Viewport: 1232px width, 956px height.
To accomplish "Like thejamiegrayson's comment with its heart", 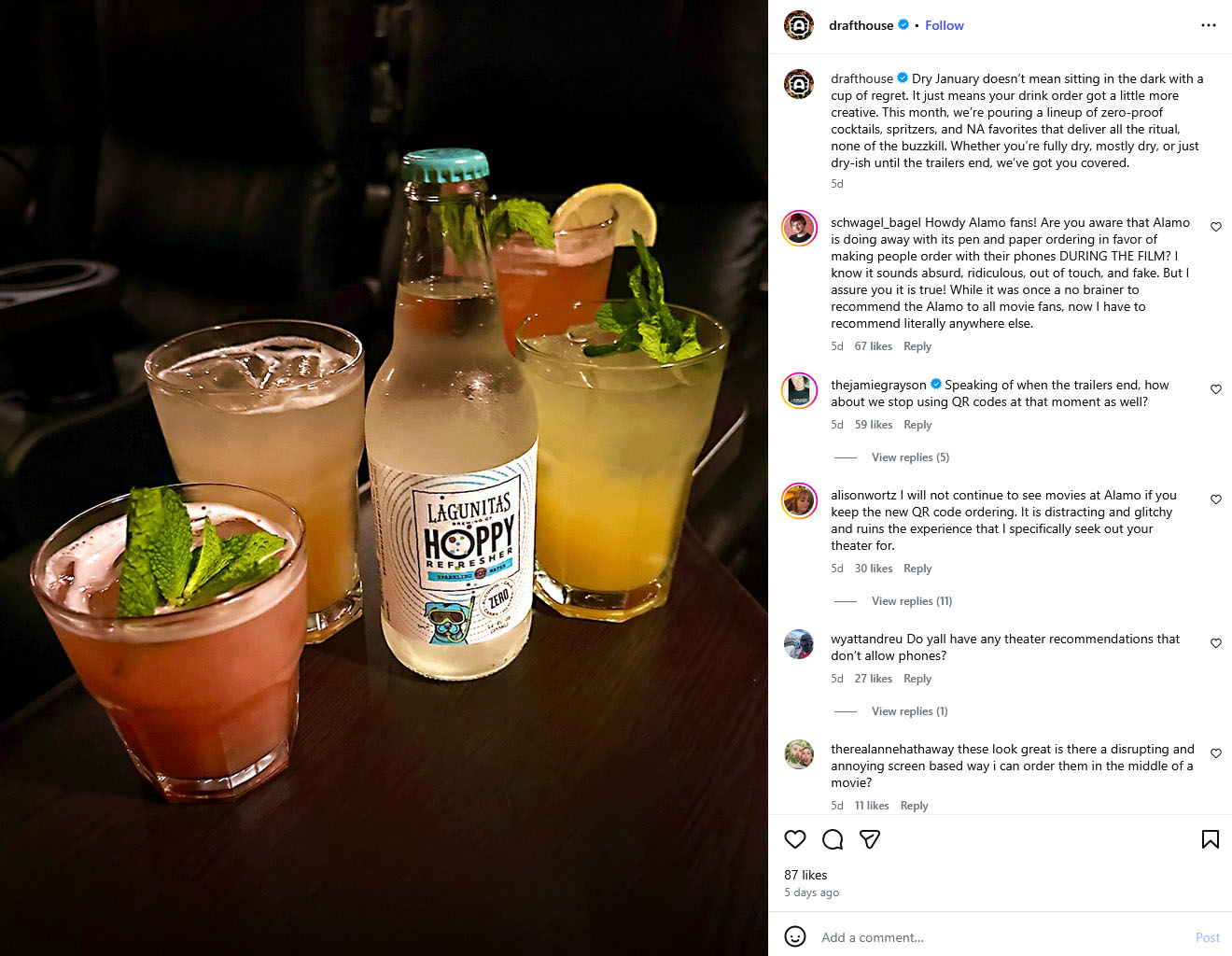I will [1216, 389].
